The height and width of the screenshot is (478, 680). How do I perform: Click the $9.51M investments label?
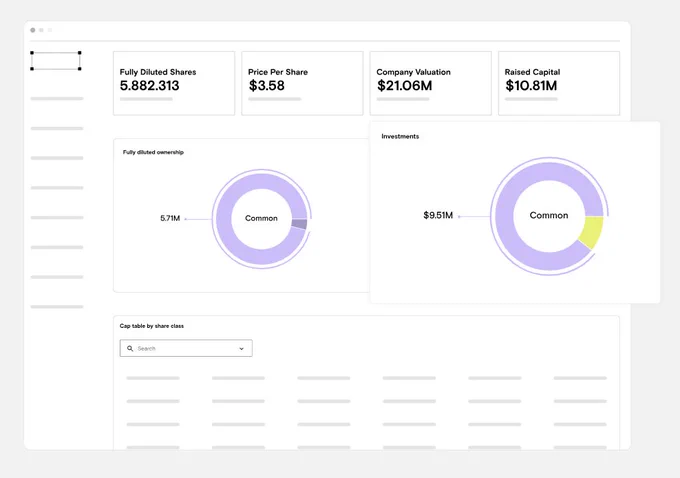click(438, 215)
